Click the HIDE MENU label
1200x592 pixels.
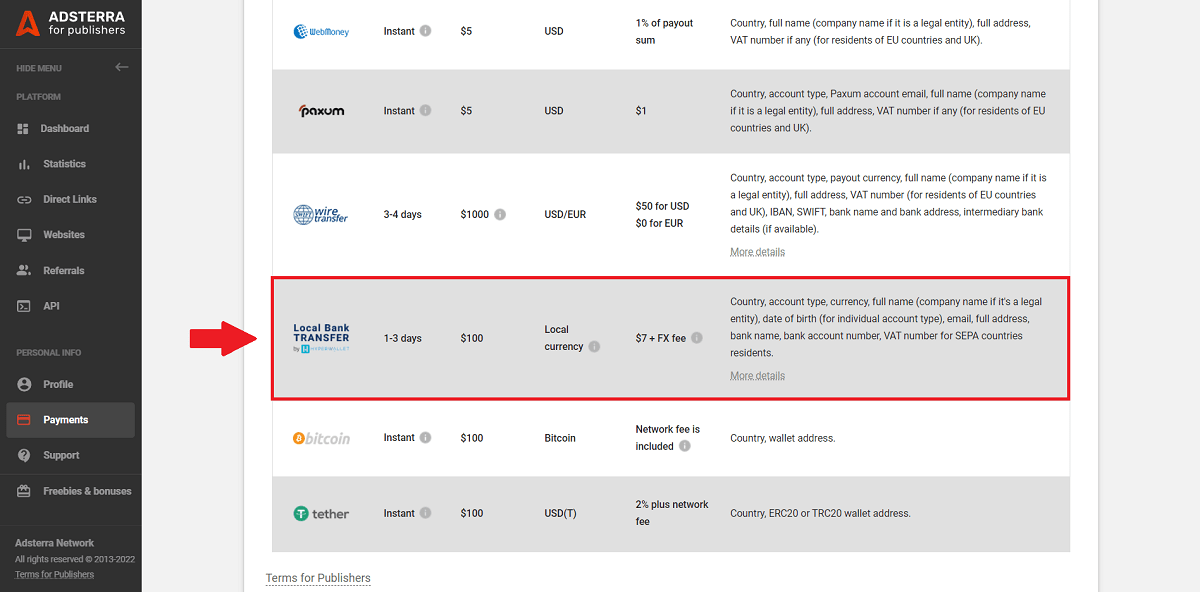point(39,68)
